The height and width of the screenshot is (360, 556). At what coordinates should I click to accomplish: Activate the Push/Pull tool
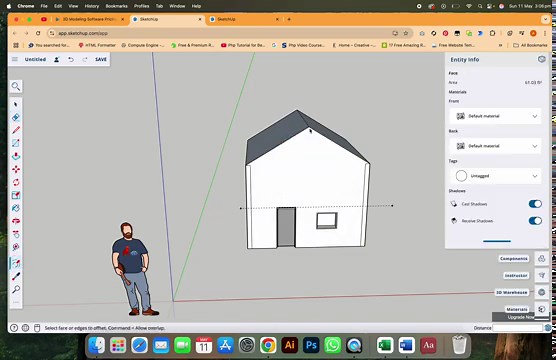(16, 156)
